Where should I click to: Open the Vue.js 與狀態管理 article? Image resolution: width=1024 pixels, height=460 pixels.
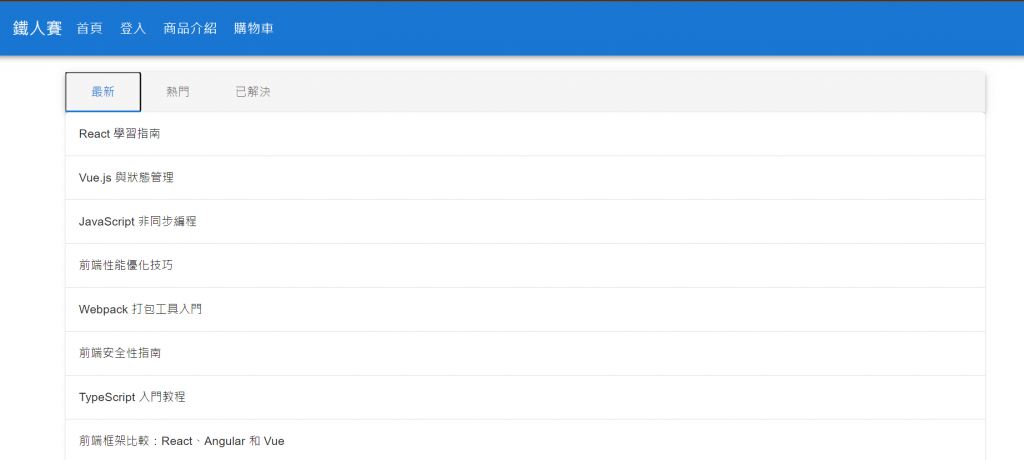(126, 178)
